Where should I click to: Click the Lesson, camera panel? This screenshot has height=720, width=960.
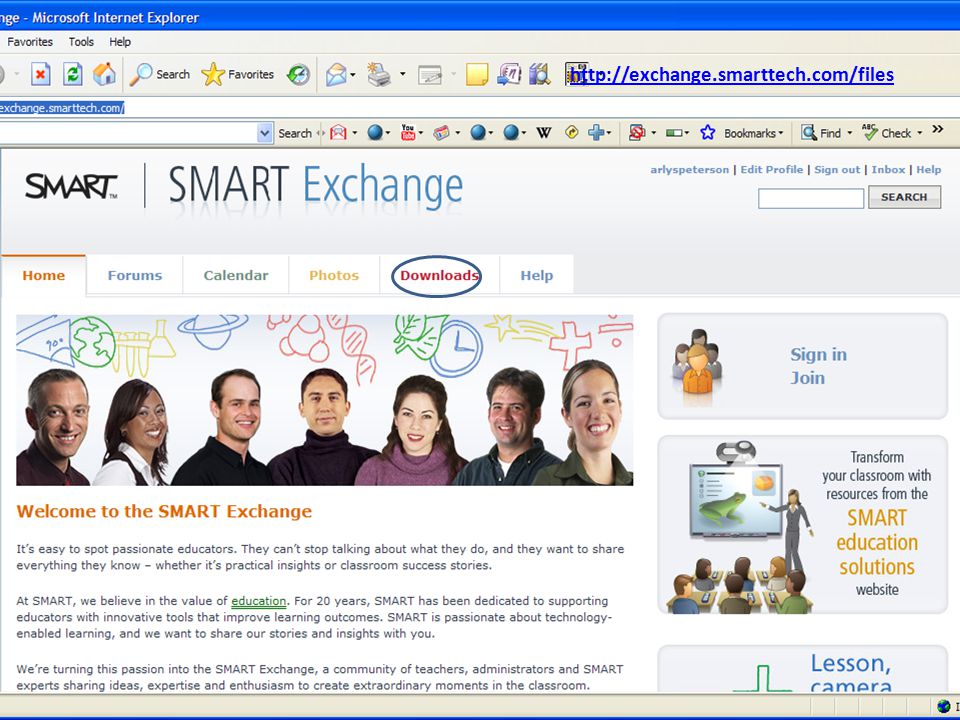click(803, 669)
